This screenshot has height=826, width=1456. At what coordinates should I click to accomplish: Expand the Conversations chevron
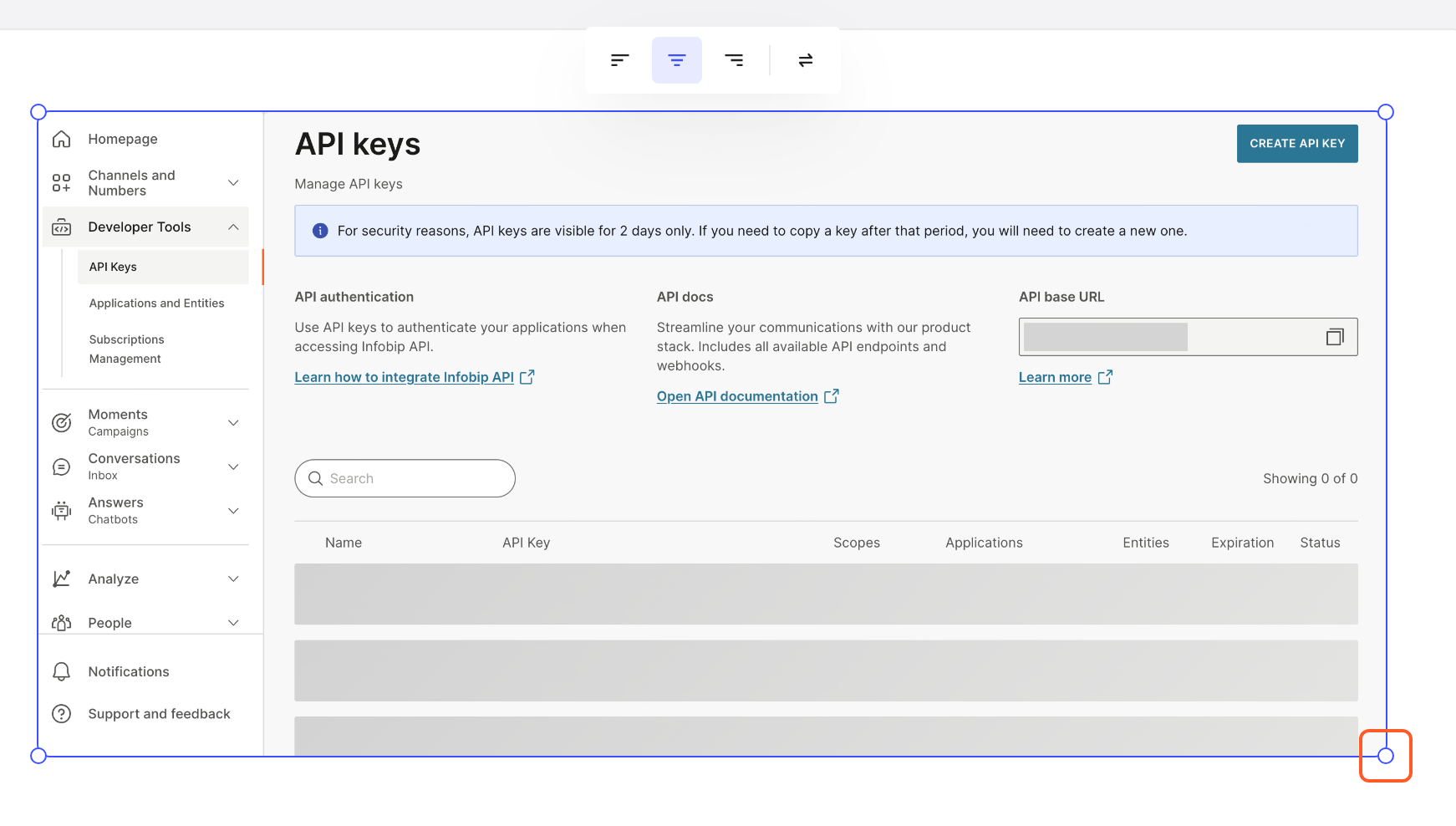coord(234,467)
